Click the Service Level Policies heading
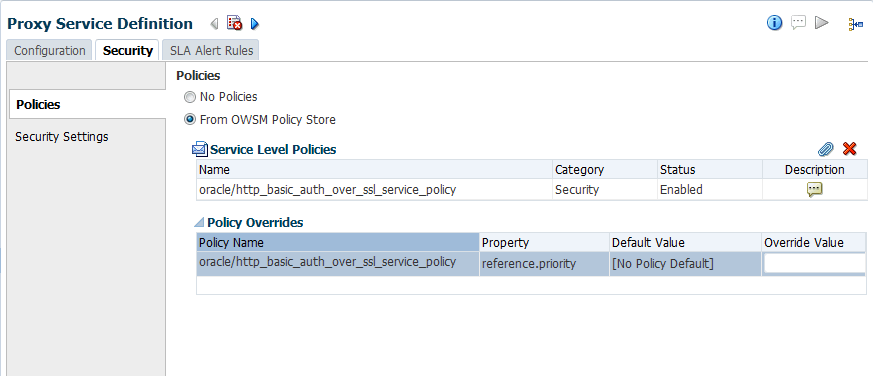873x376 pixels. (x=273, y=149)
